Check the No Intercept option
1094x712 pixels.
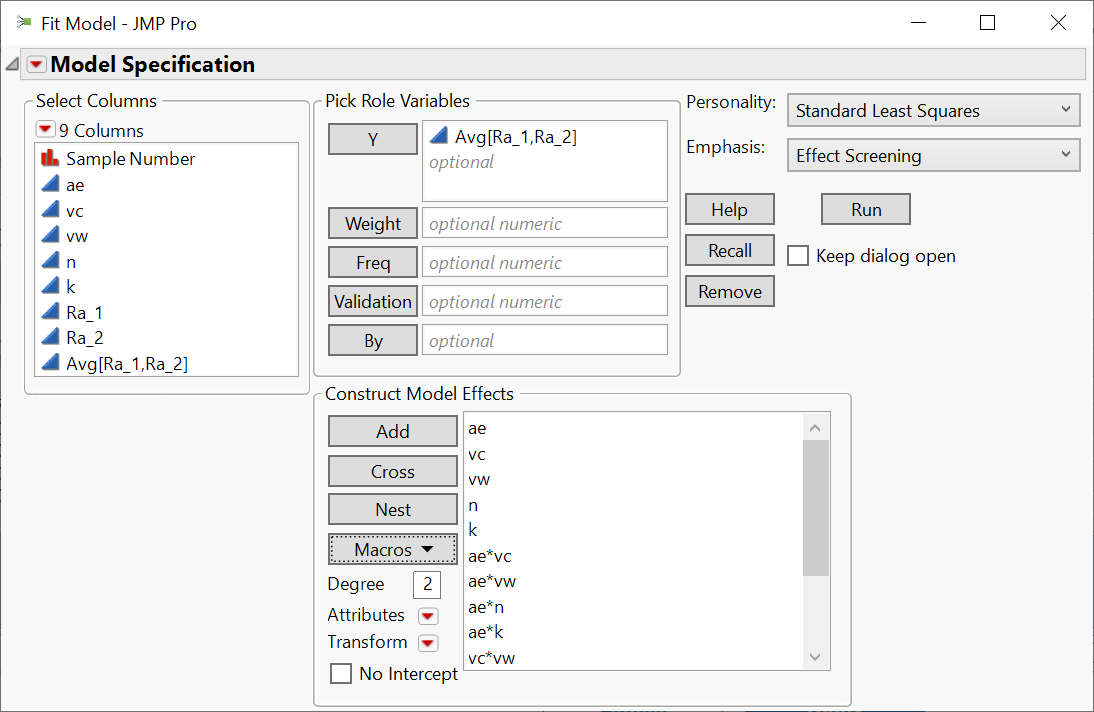coord(341,674)
